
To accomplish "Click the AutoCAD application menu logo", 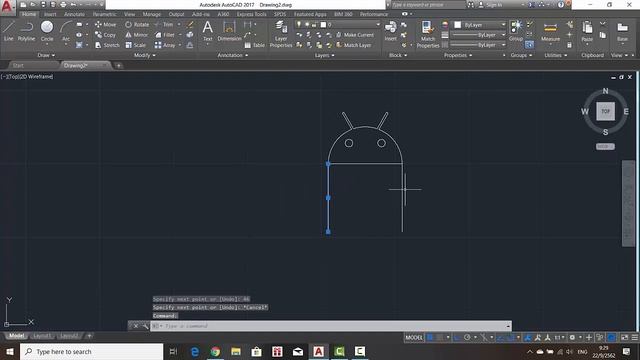I will coord(8,7).
